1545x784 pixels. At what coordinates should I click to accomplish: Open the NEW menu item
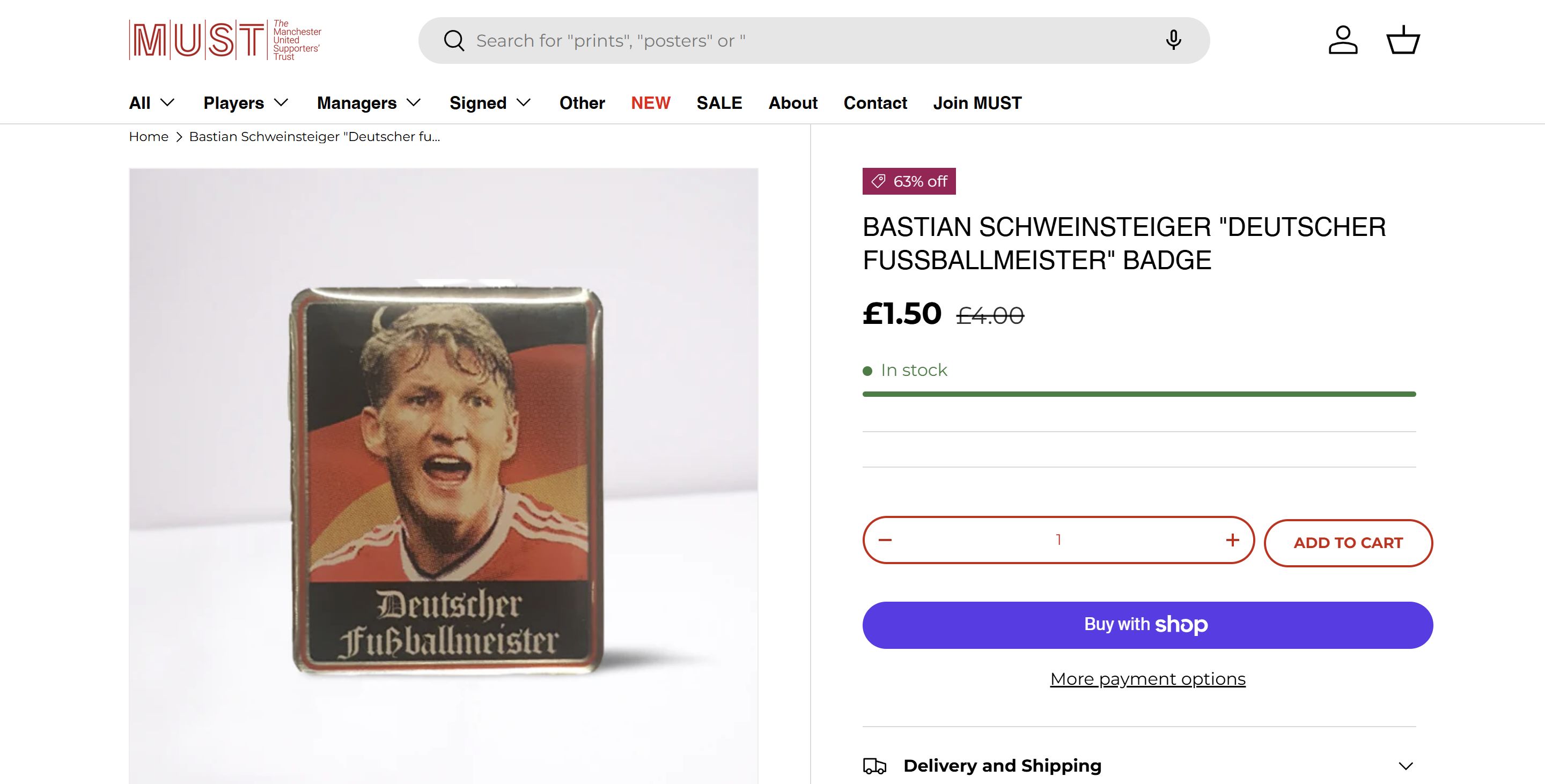pyautogui.click(x=650, y=103)
